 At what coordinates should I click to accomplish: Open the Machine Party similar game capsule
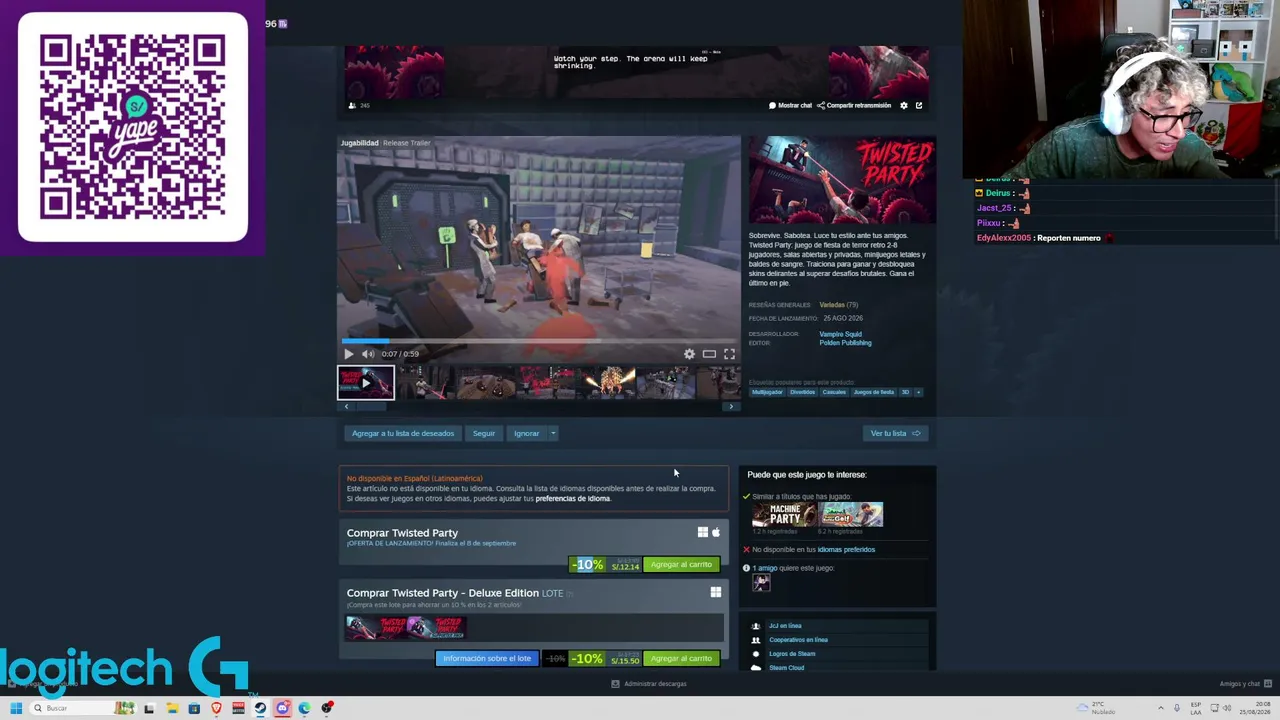pyautogui.click(x=784, y=515)
